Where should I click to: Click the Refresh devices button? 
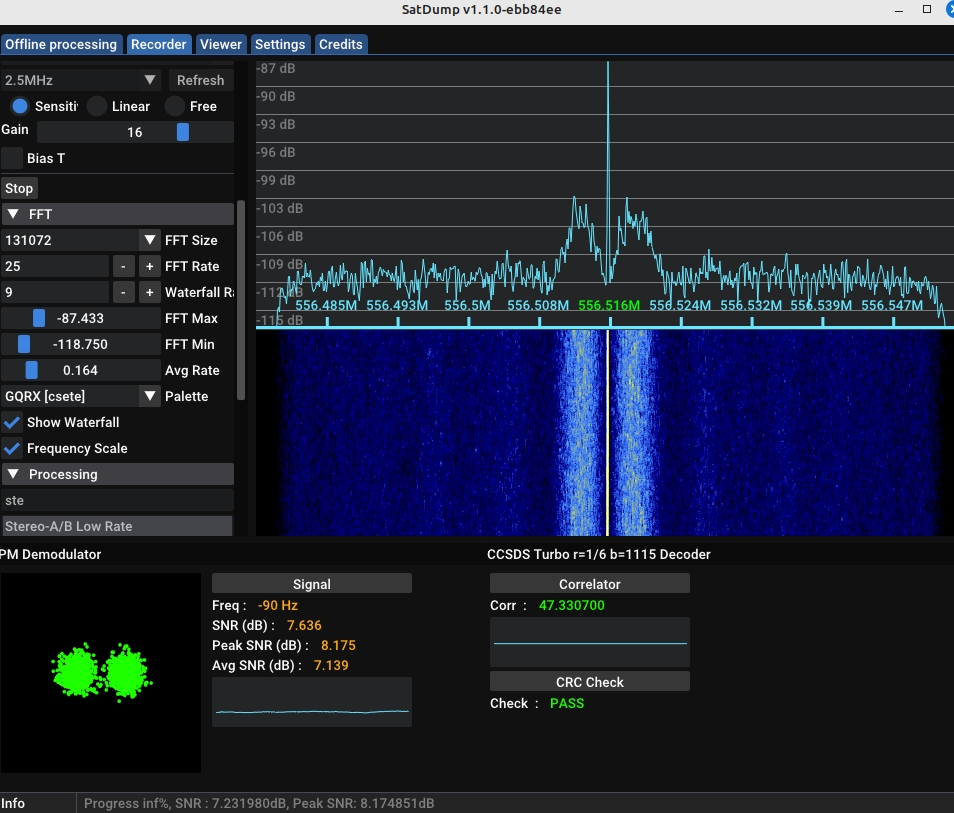200,80
